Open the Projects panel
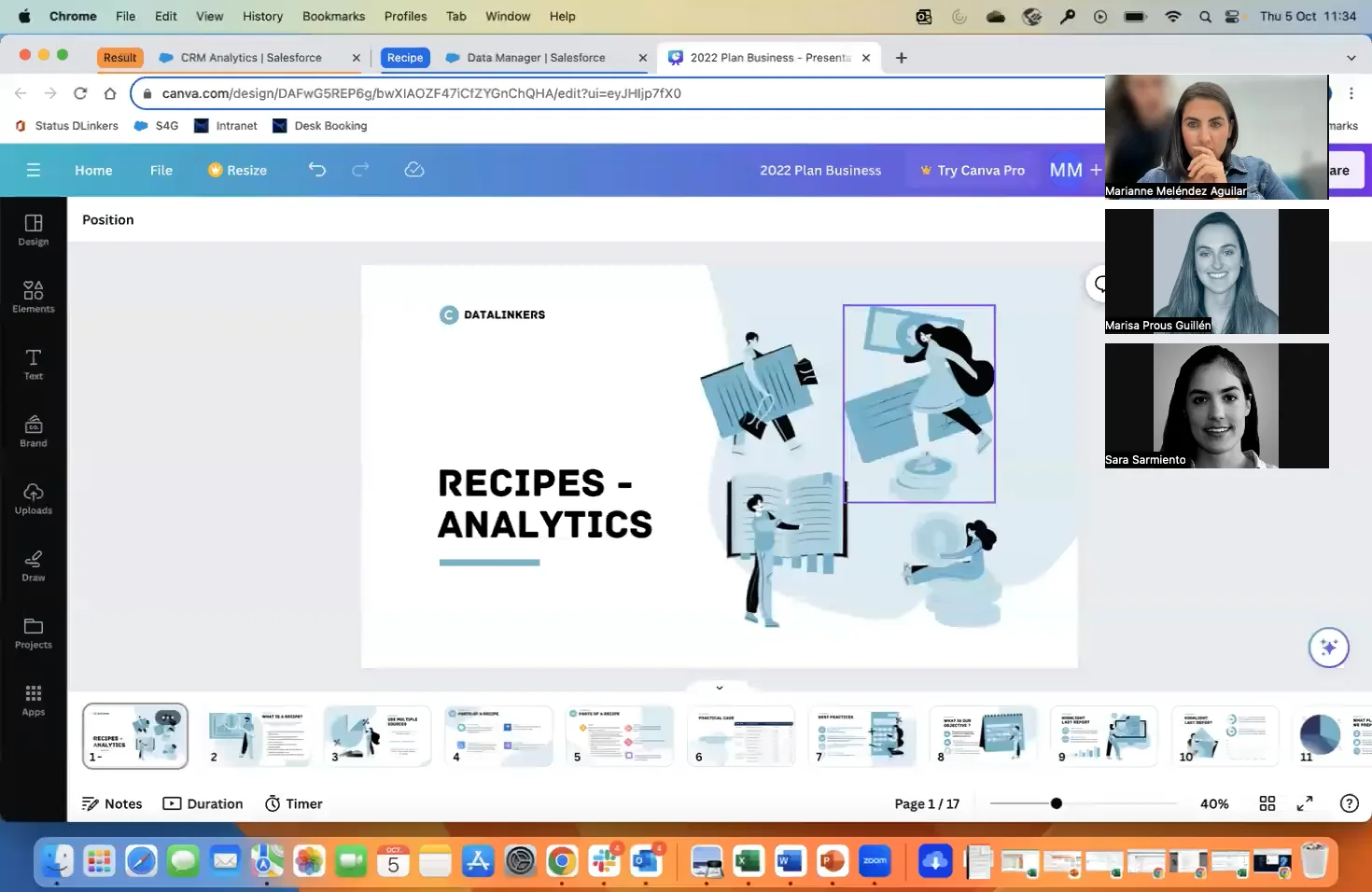 pyautogui.click(x=34, y=633)
